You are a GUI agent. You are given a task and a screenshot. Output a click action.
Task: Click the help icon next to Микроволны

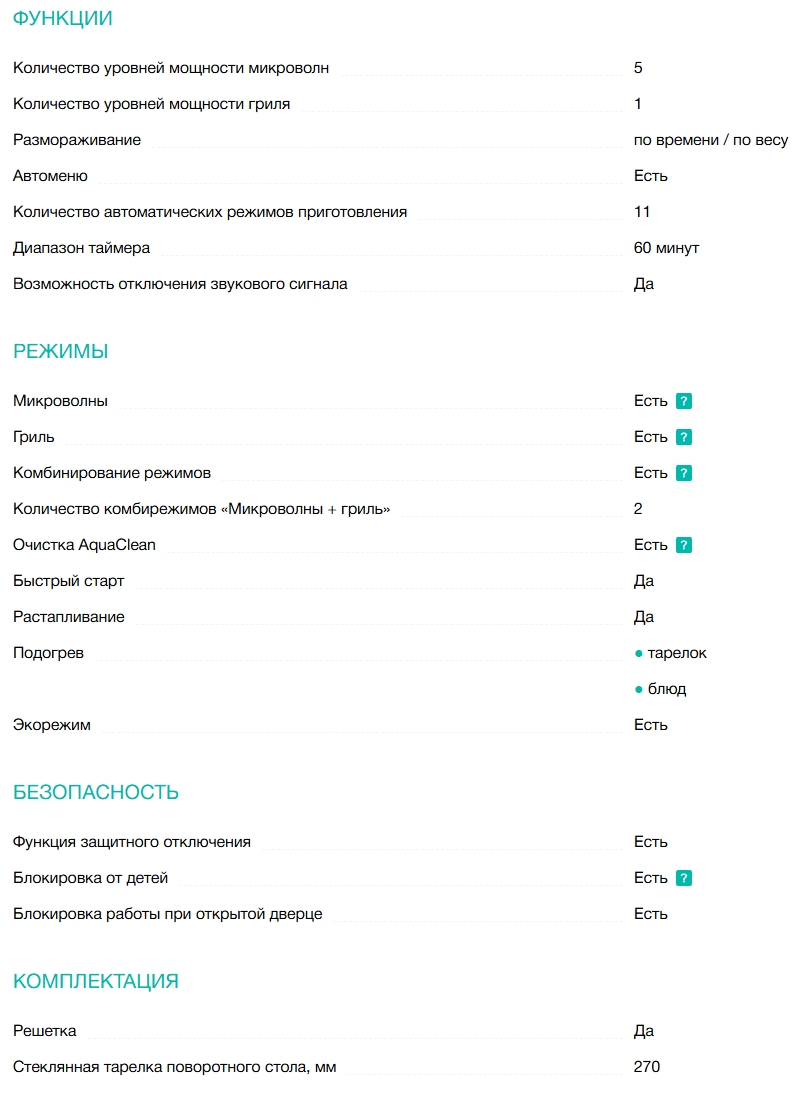coord(684,401)
